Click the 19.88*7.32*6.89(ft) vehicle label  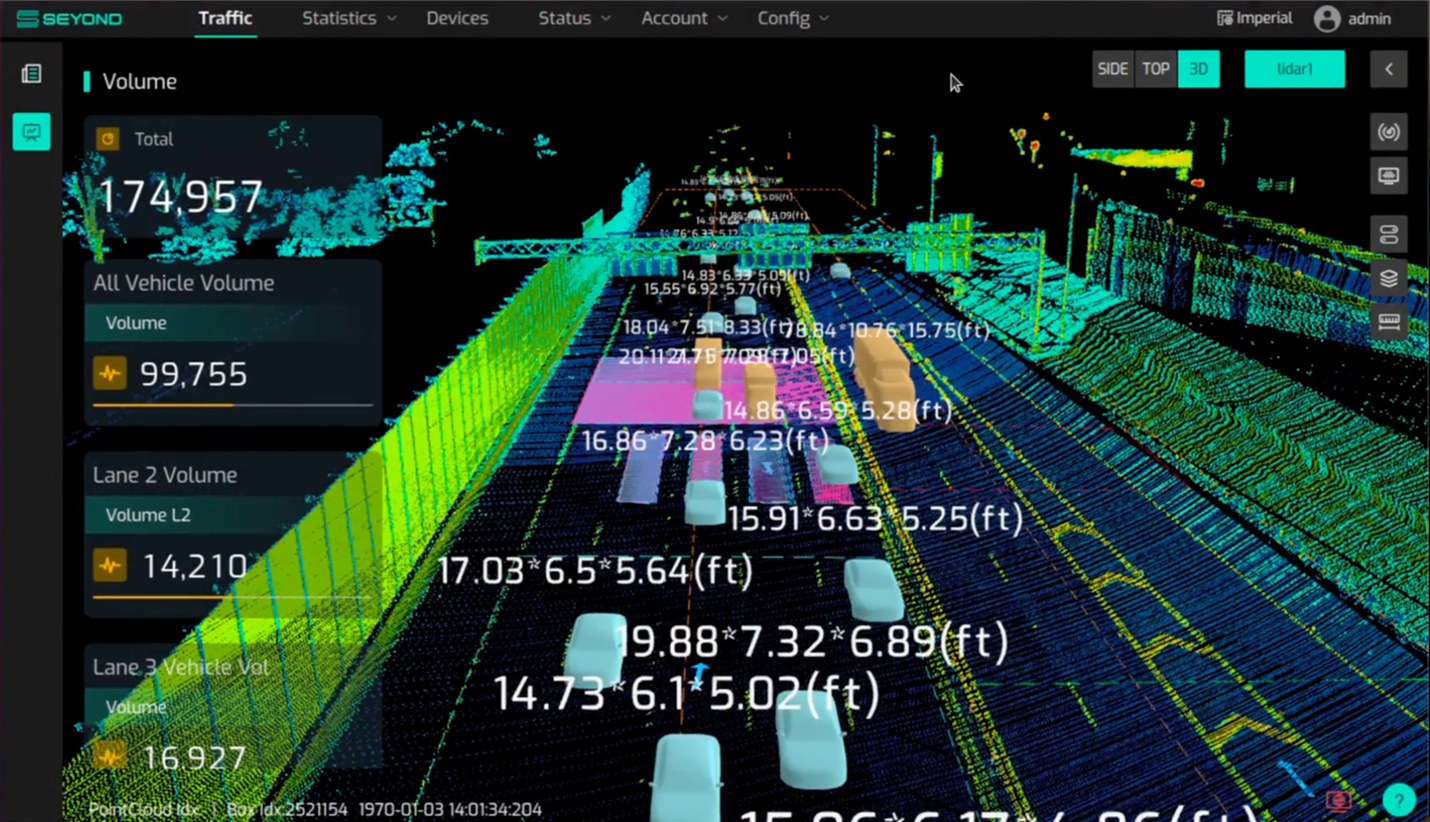(x=811, y=641)
